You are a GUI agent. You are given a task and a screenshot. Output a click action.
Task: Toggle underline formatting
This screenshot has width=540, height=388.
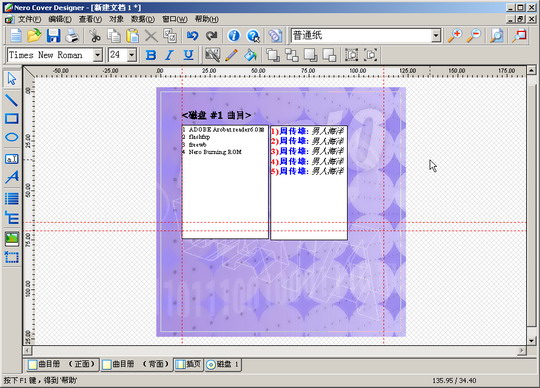click(188, 55)
